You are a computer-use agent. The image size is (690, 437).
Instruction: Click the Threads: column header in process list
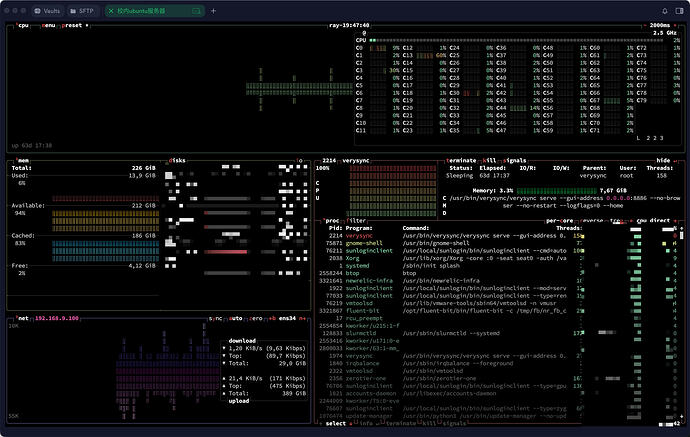(x=569, y=228)
